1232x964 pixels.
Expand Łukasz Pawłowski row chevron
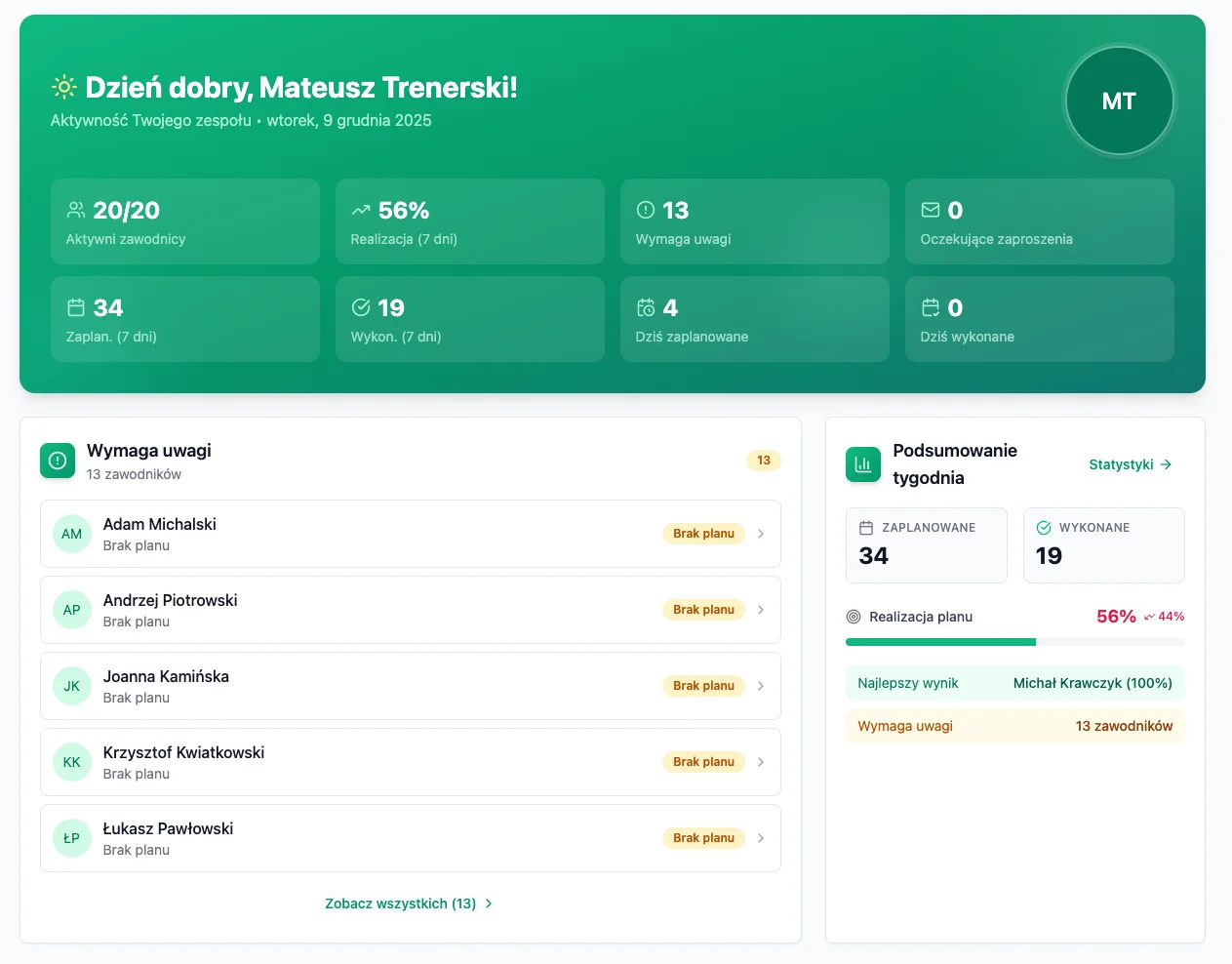761,838
